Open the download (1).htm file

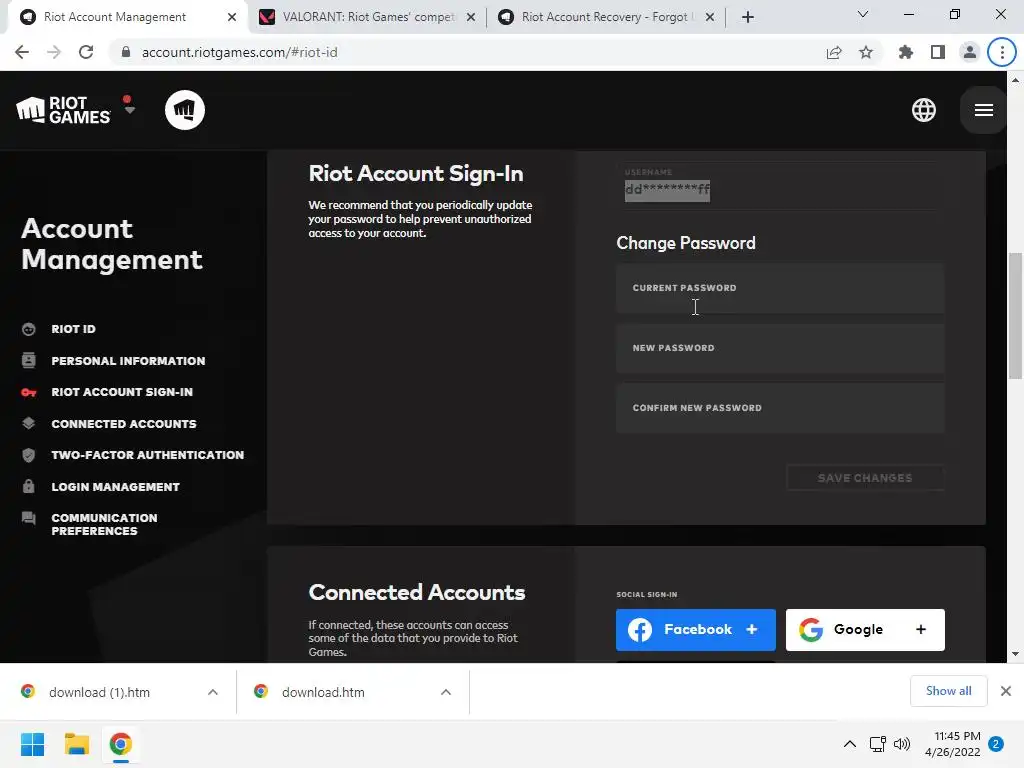pyautogui.click(x=99, y=692)
